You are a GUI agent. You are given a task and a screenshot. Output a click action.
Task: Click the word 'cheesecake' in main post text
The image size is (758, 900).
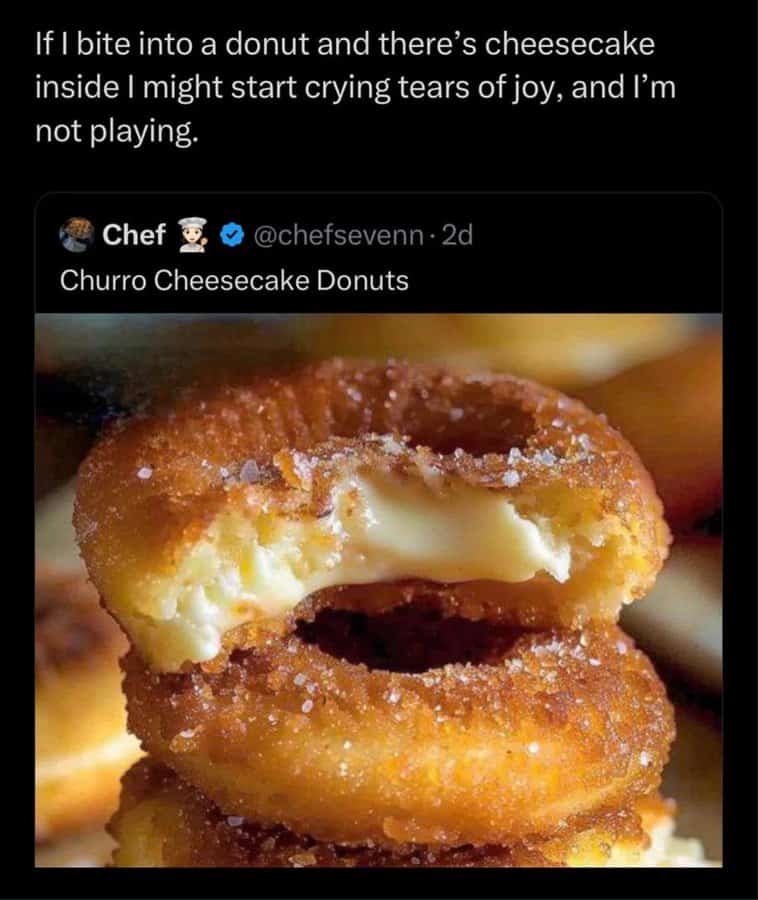click(570, 44)
